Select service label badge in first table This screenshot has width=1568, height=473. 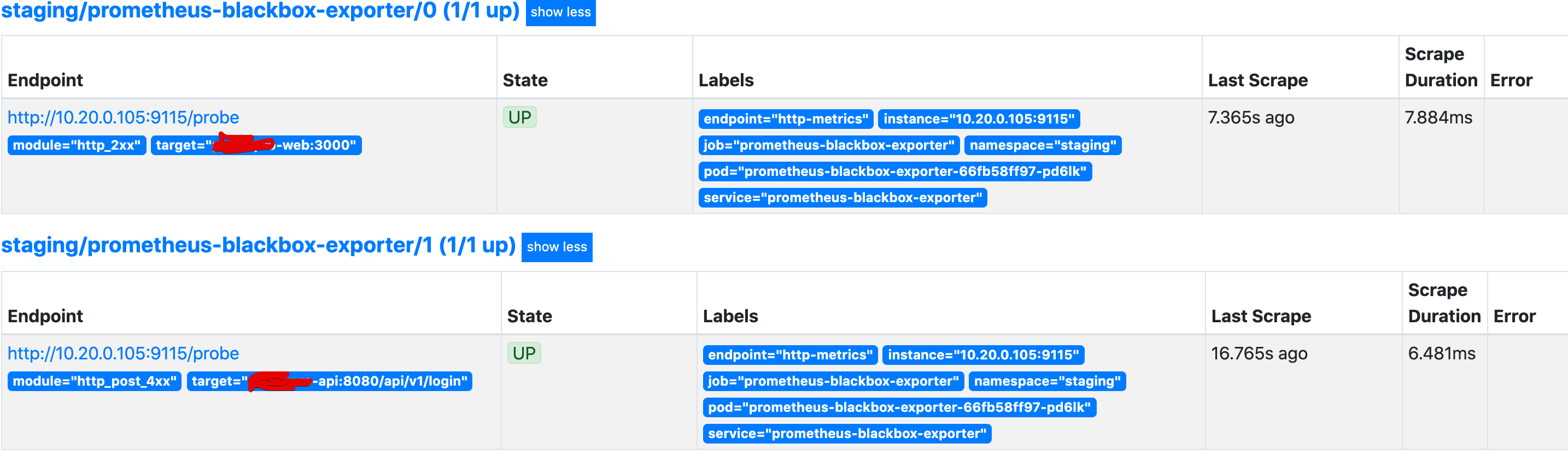pos(842,198)
